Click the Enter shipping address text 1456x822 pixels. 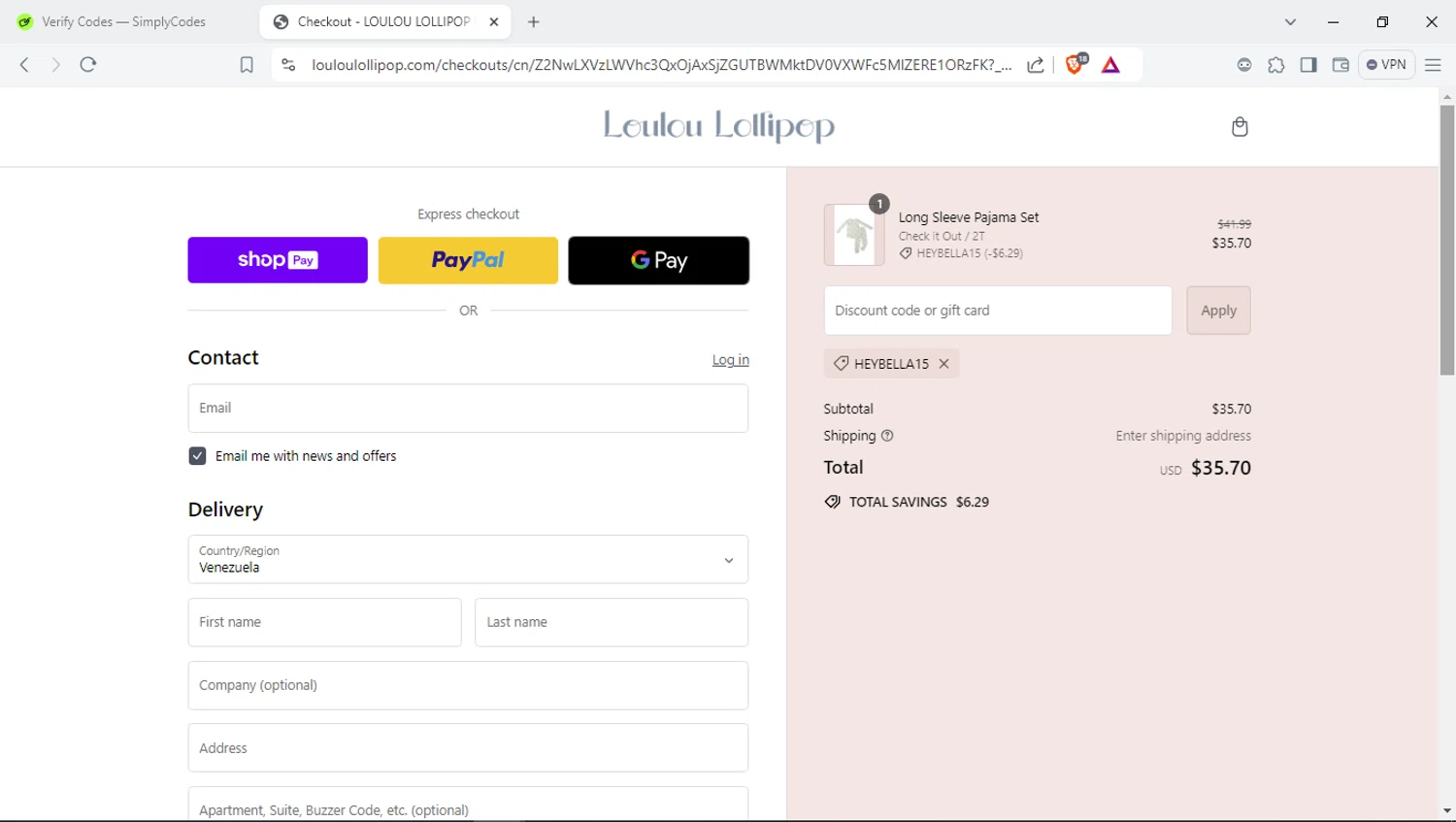1183,436
